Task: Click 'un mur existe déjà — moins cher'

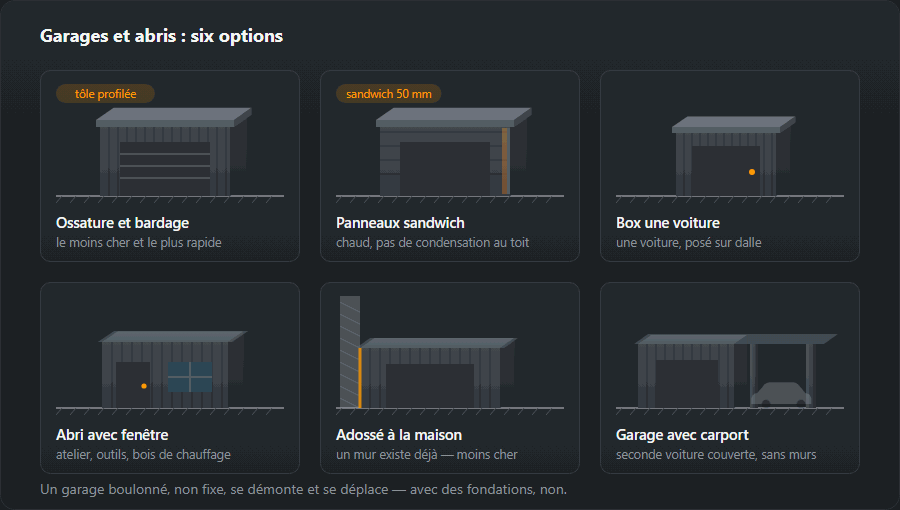Action: tap(426, 454)
